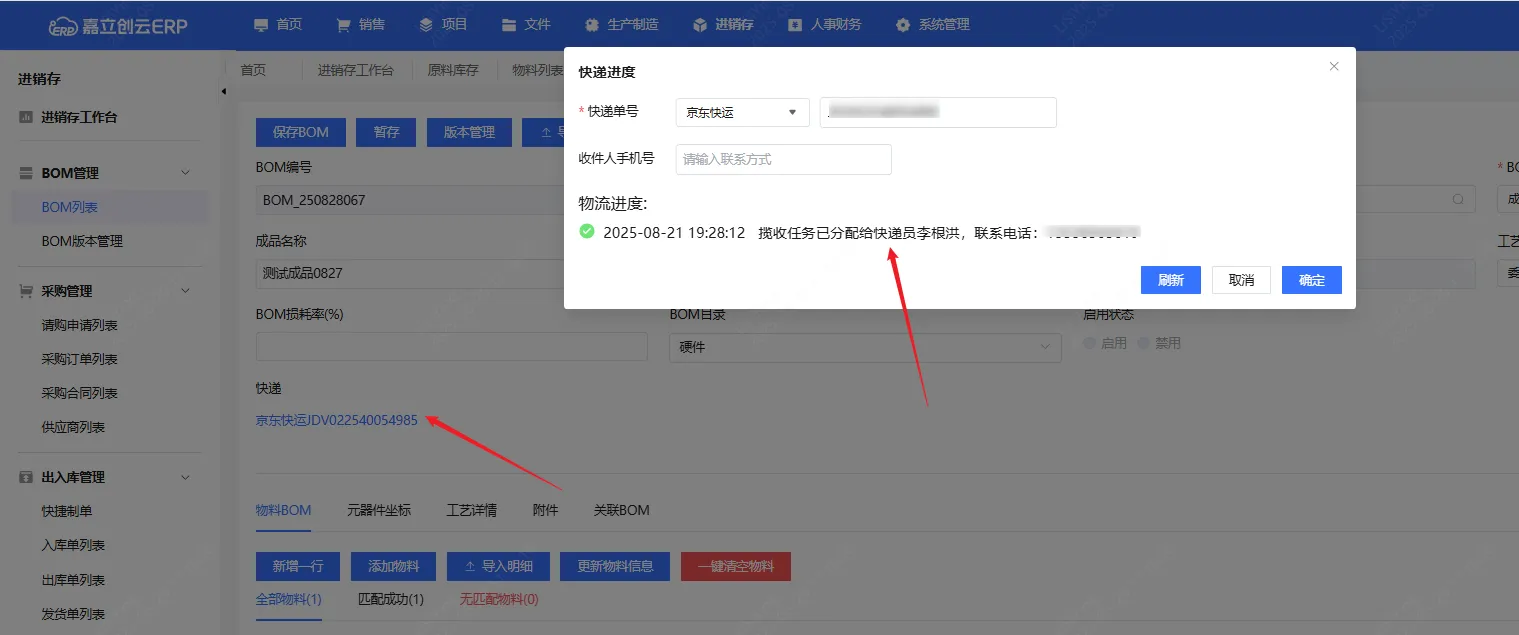Click the search magnifier icon at right
This screenshot has width=1519, height=635.
tap(1459, 199)
